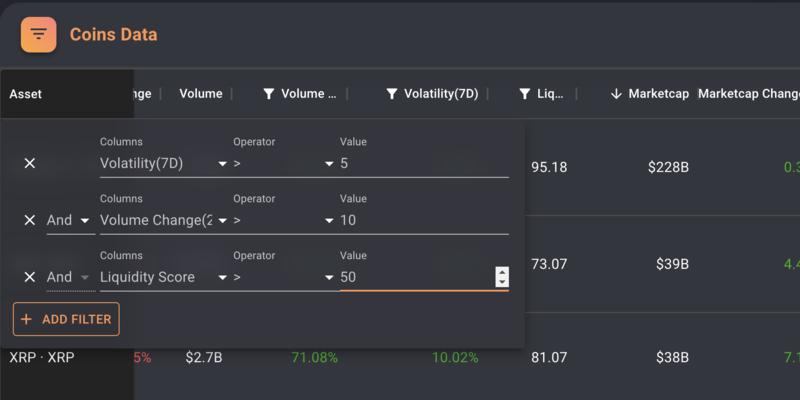Screen dimensions: 800x400
Task: Open Columns dropdown showing Volatility(7D)
Action: pyautogui.click(x=163, y=163)
